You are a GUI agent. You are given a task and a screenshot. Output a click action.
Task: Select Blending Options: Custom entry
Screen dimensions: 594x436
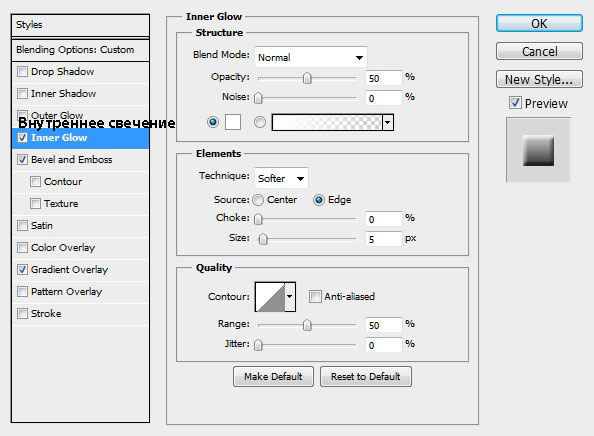(80, 50)
